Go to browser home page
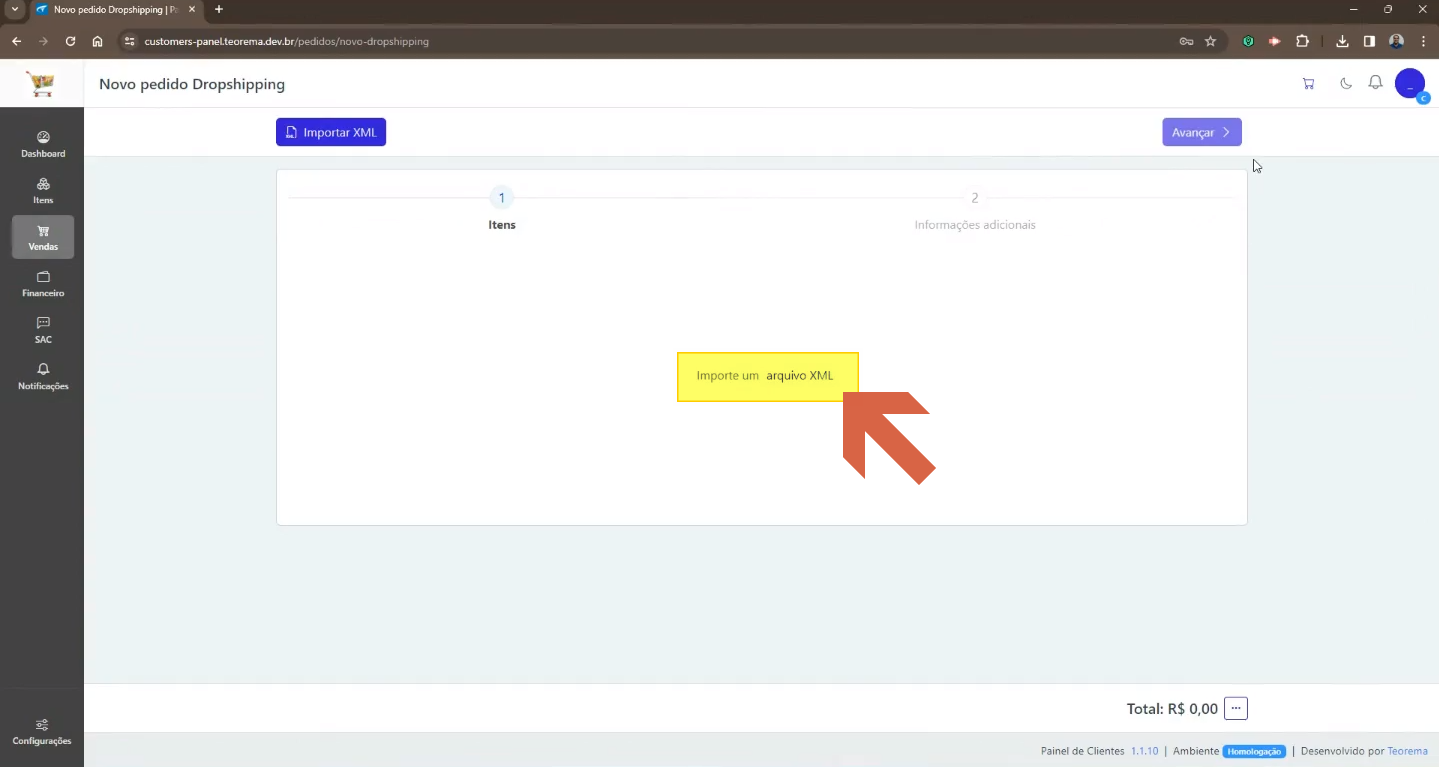Screen dimensions: 1439x767 97,41
